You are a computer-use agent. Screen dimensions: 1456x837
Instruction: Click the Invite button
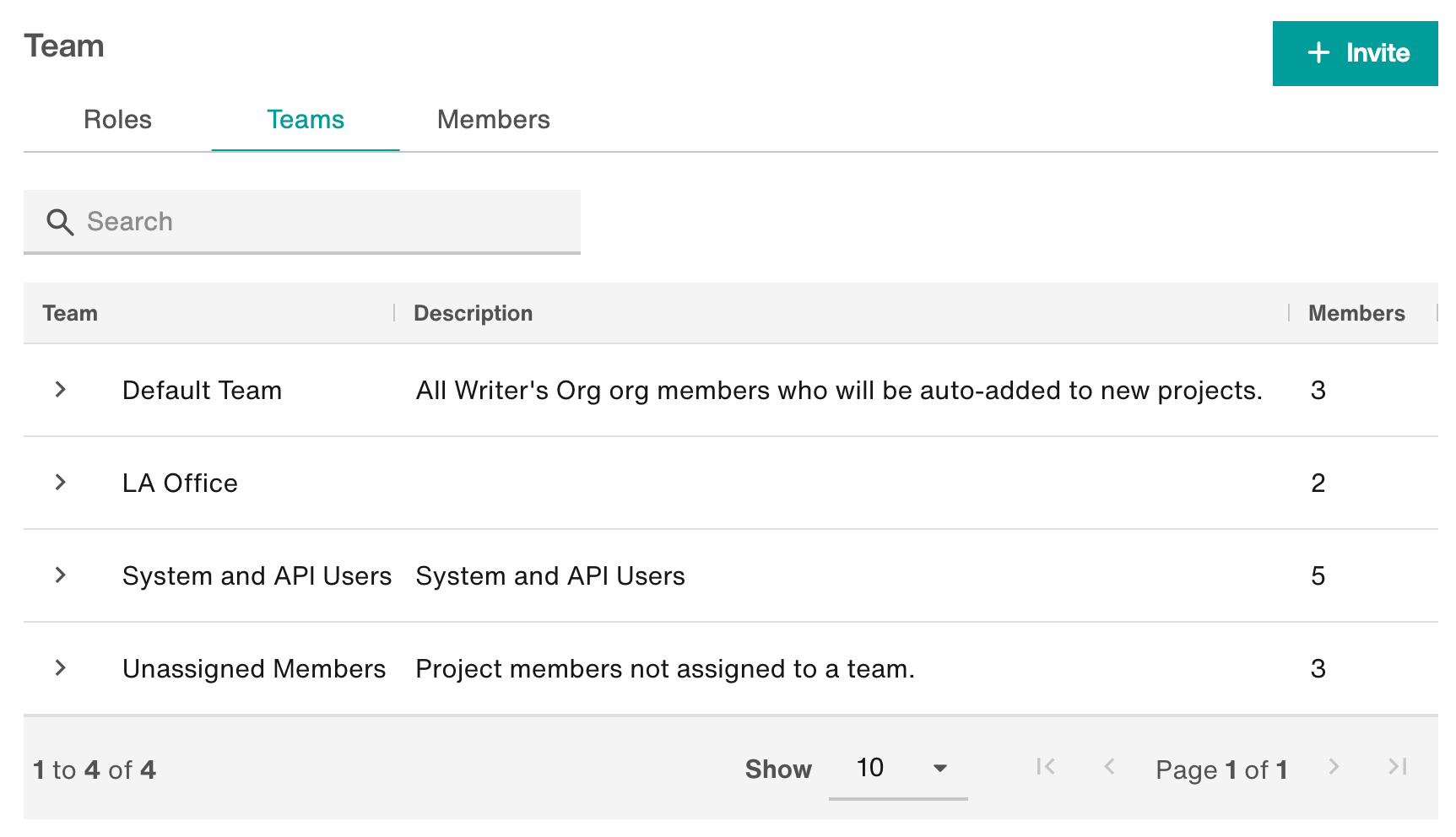[x=1355, y=53]
